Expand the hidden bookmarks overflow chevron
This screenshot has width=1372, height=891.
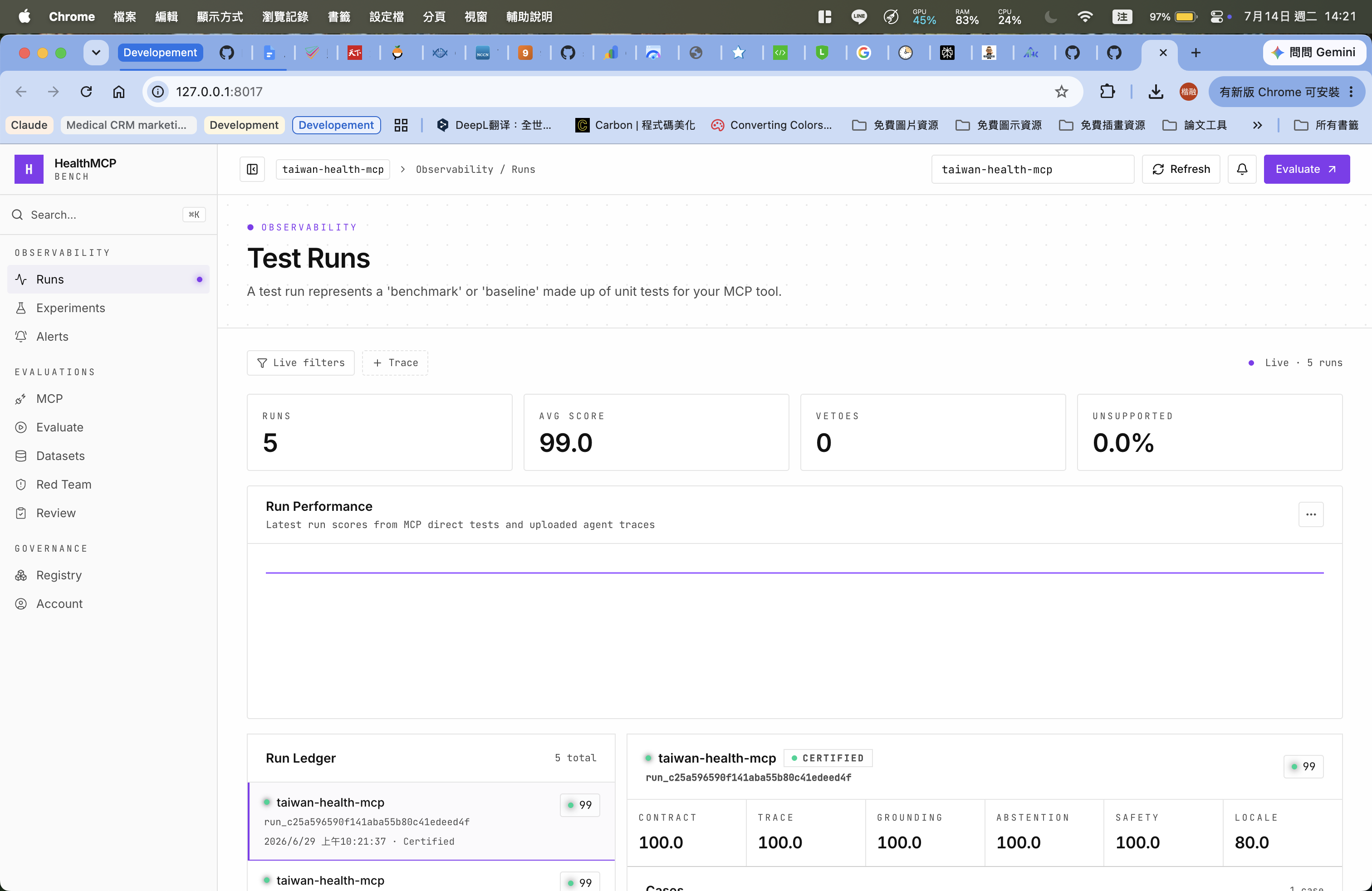(1257, 125)
